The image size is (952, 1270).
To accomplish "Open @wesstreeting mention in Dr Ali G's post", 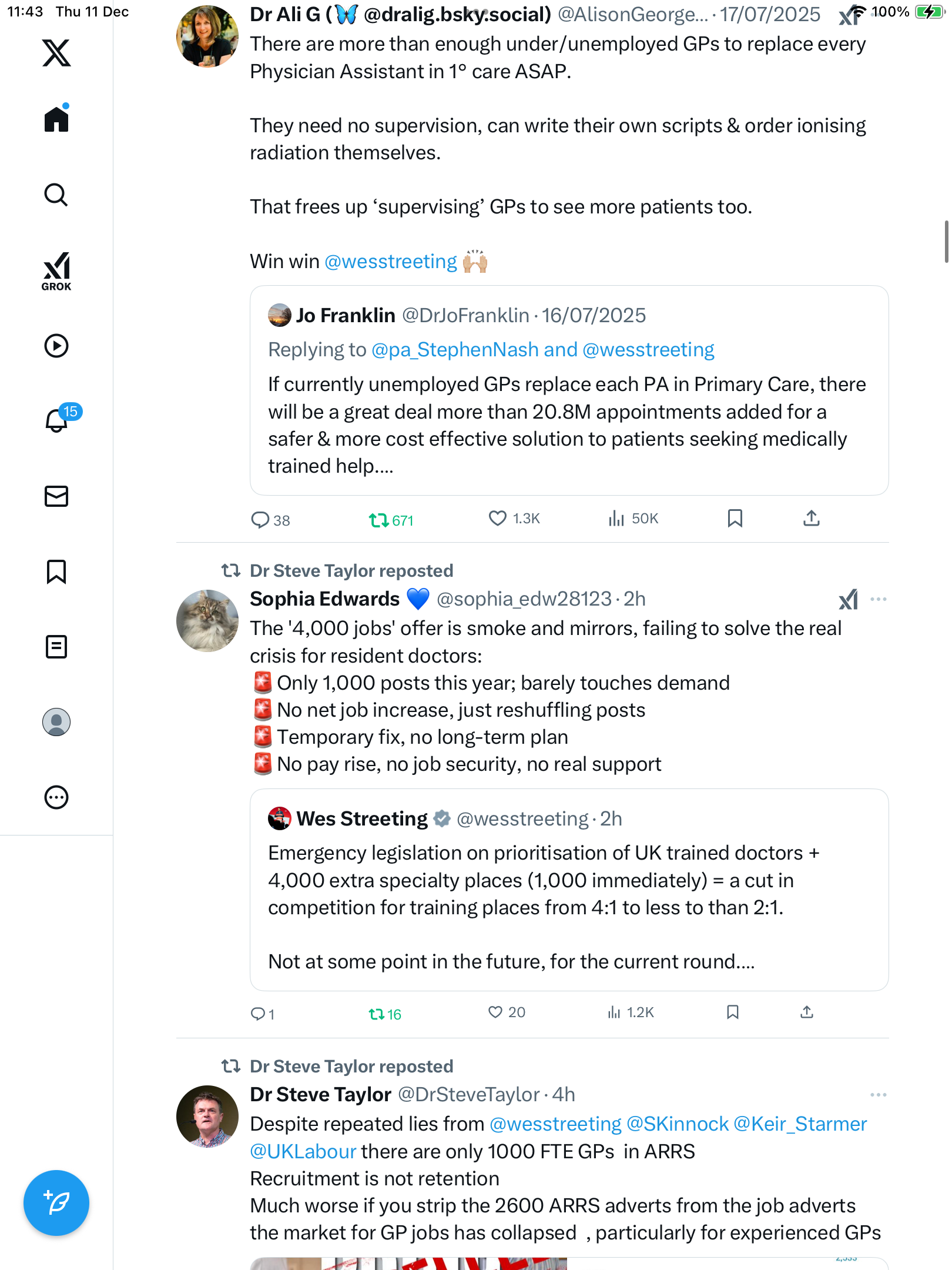I will pyautogui.click(x=391, y=262).
